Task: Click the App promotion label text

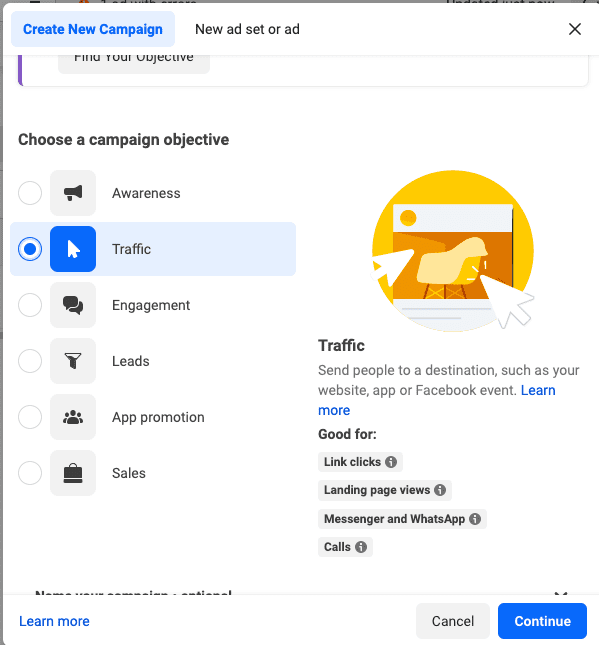Action: pos(158,417)
